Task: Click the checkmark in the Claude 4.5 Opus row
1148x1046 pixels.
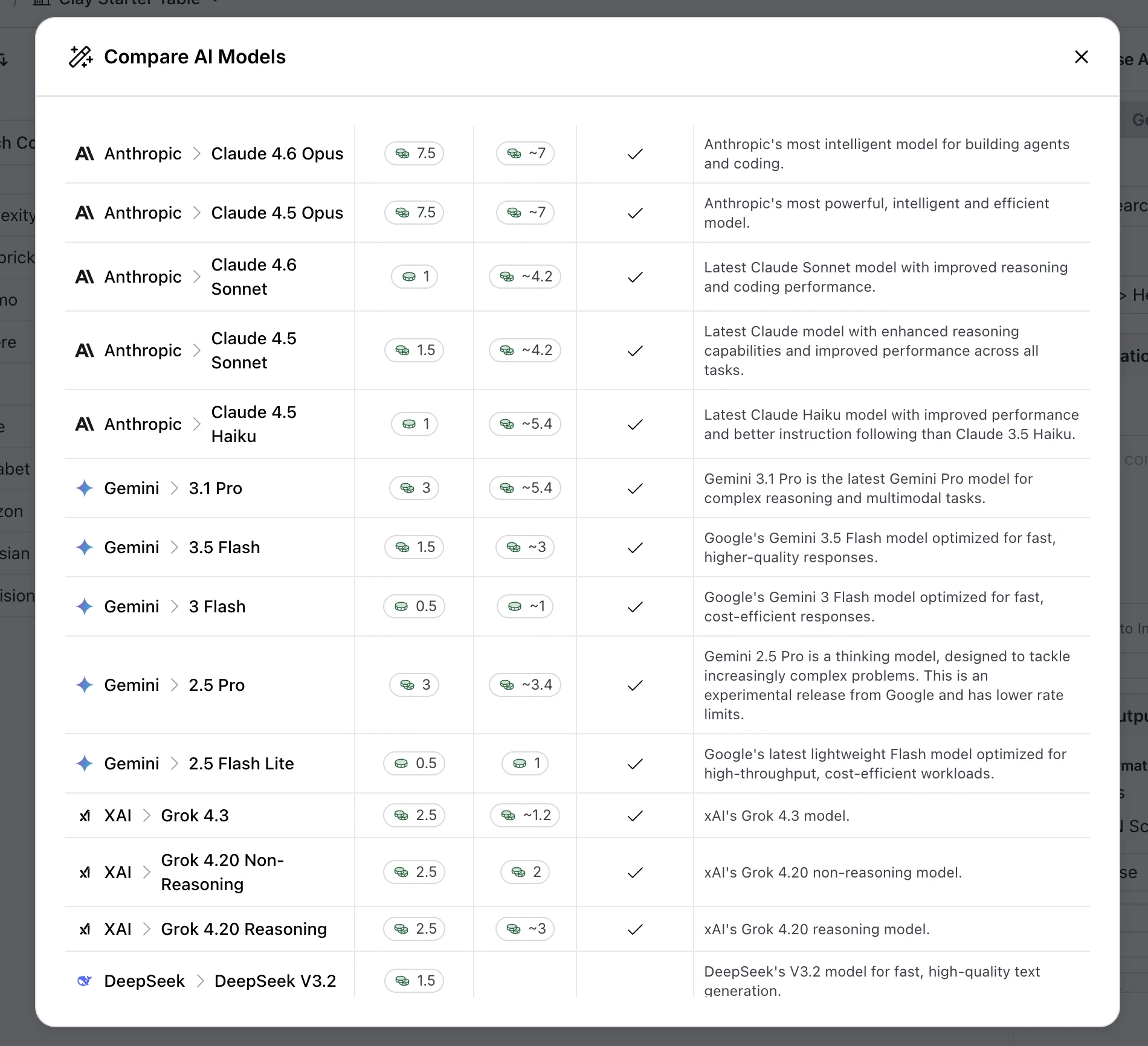Action: 635,213
